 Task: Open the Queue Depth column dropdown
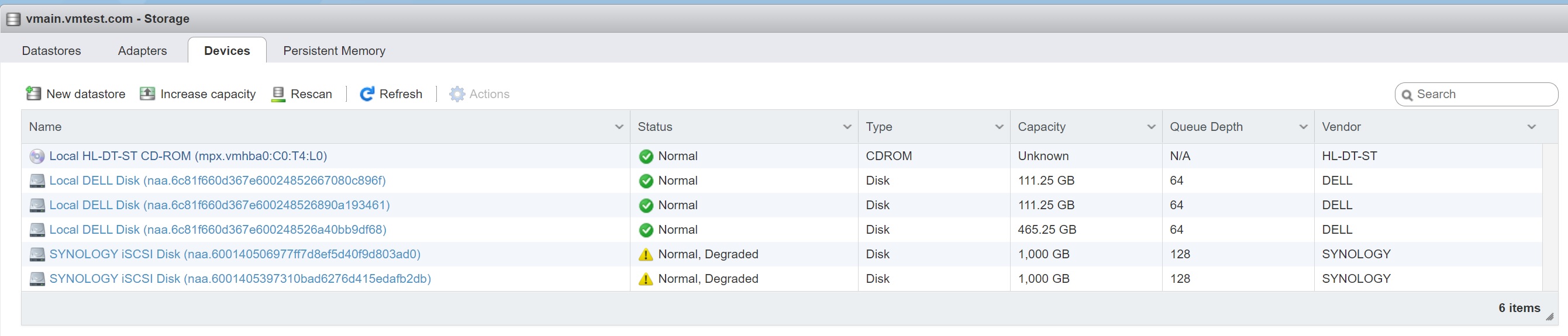1303,127
